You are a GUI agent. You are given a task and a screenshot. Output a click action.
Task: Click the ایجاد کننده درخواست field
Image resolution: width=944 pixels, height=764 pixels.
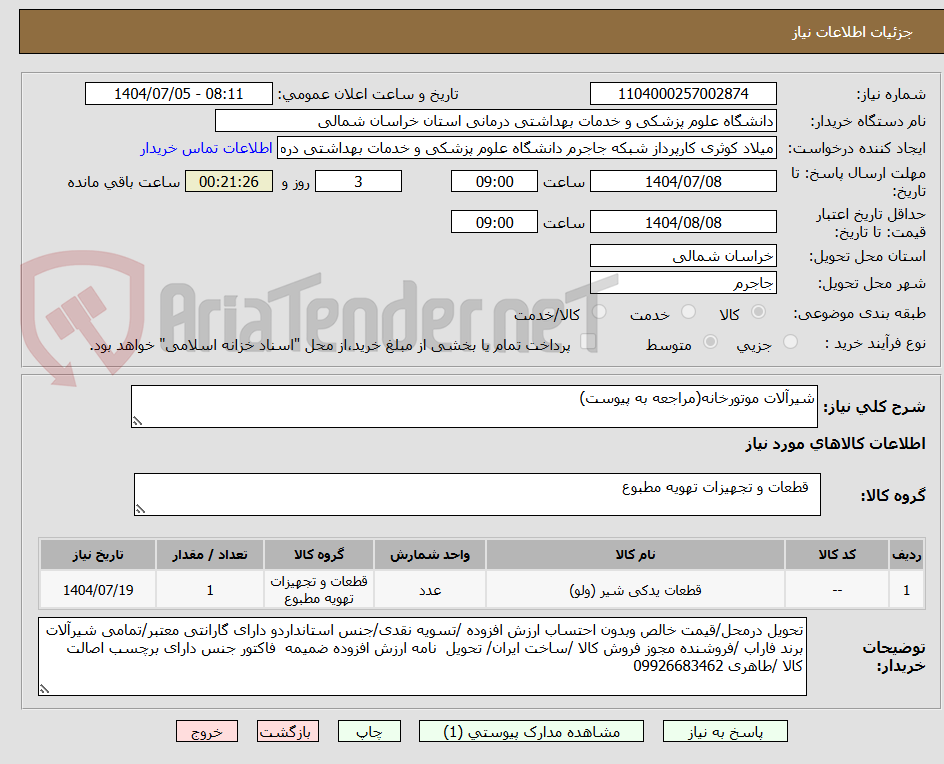pos(527,148)
